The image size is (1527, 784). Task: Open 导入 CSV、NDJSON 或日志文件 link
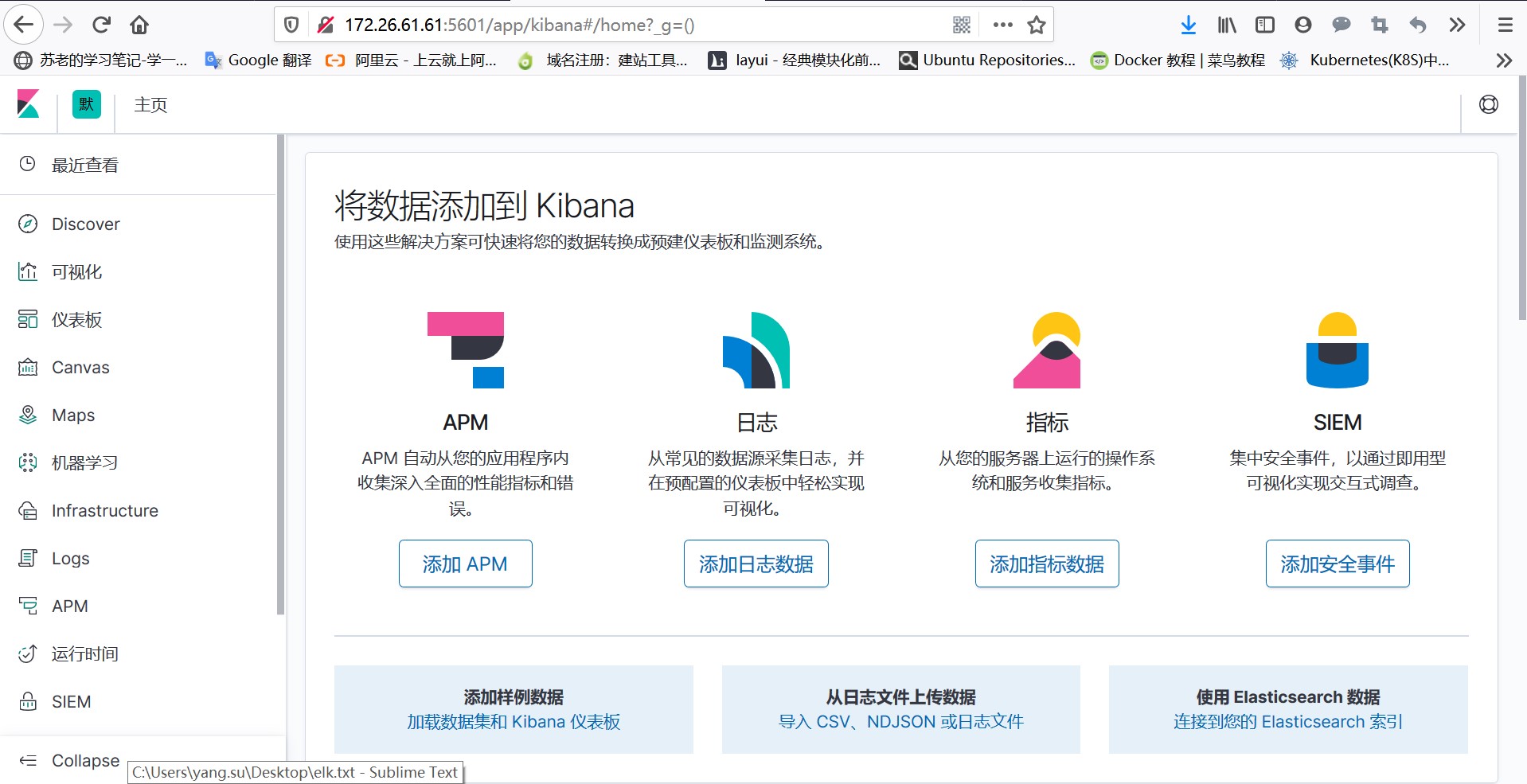tap(901, 721)
